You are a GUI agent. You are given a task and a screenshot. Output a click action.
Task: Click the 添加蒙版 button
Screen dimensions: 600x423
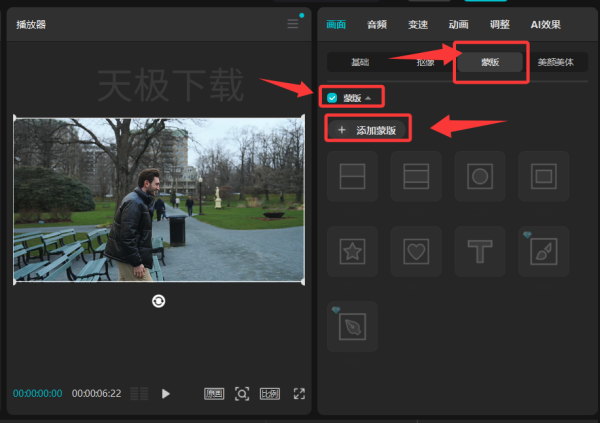coord(368,130)
